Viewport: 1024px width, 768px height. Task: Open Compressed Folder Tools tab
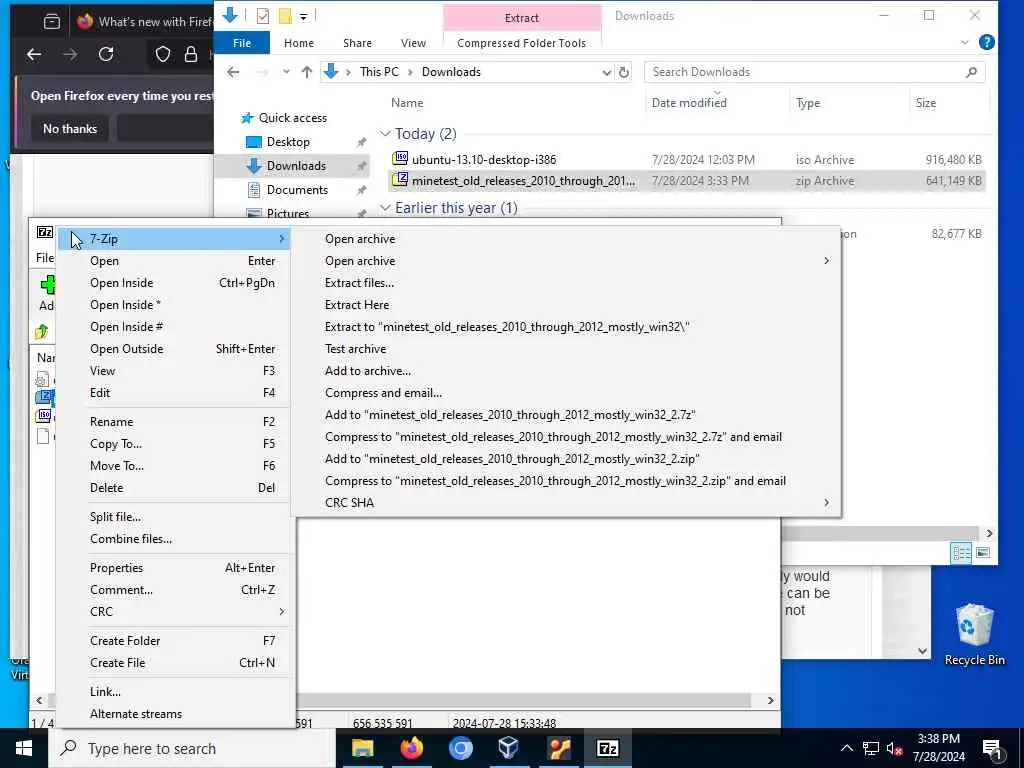521,42
